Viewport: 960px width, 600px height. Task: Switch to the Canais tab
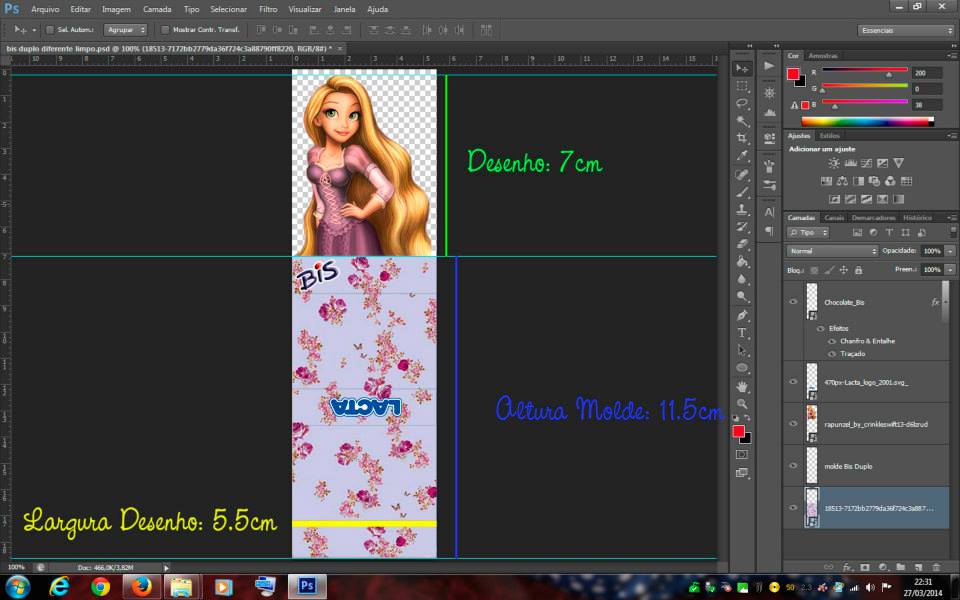click(834, 218)
